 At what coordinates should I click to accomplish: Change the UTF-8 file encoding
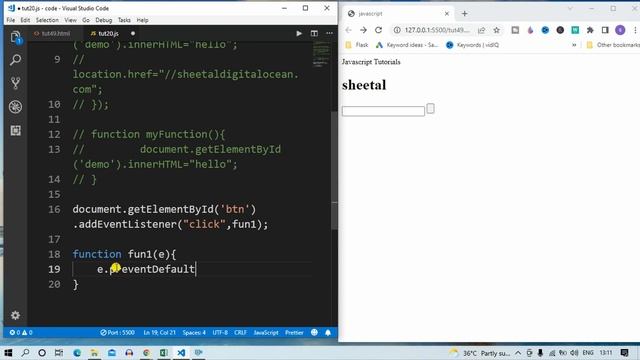(220, 333)
